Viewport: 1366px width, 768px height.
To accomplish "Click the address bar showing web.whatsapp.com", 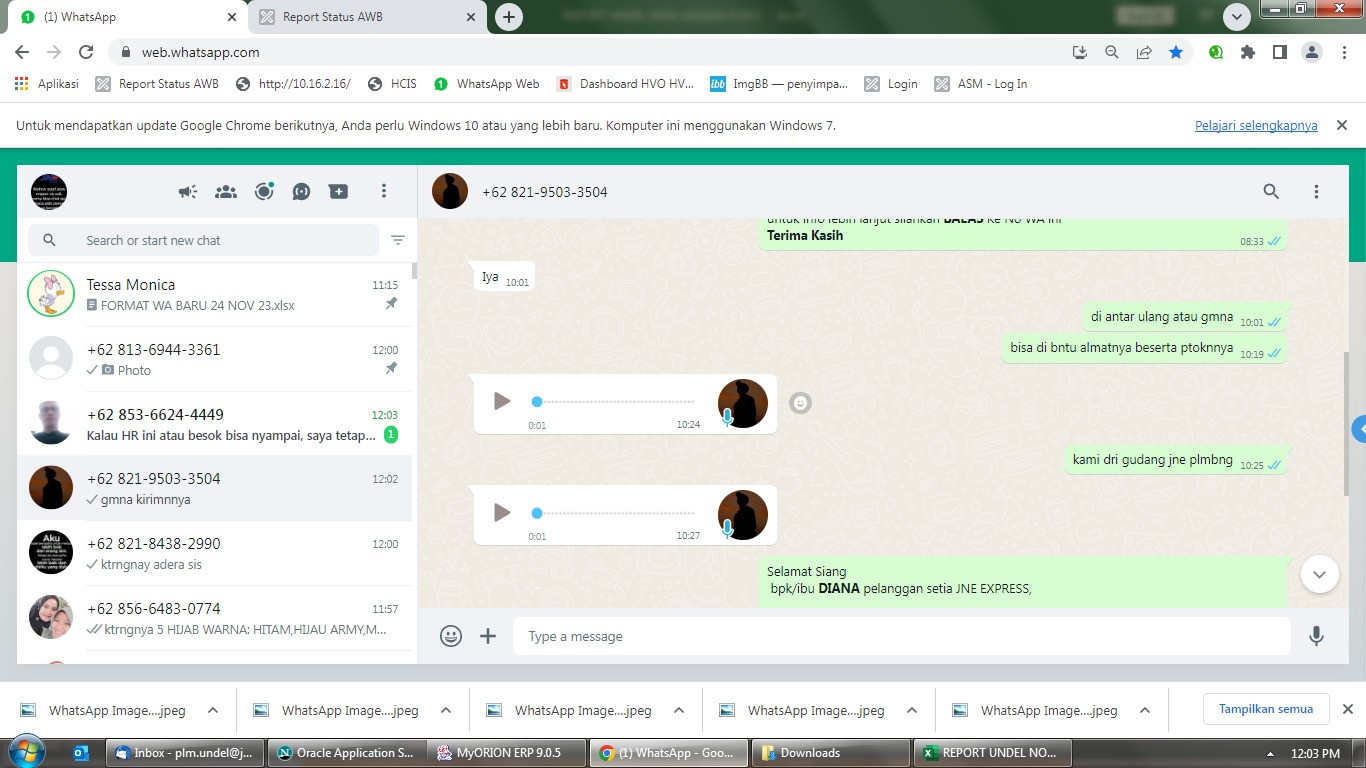I will point(590,52).
